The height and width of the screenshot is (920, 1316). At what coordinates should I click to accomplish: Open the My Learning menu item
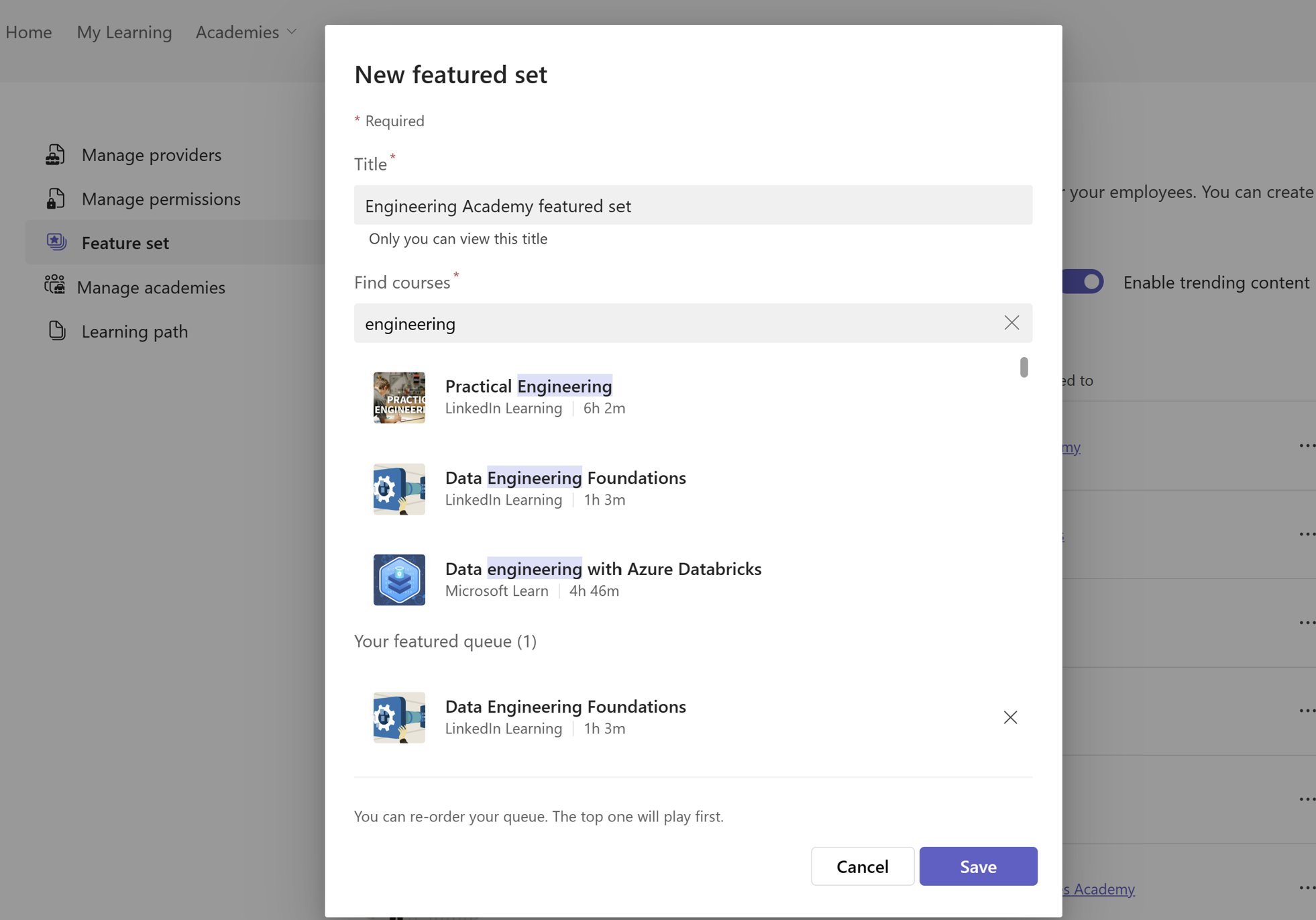tap(123, 31)
